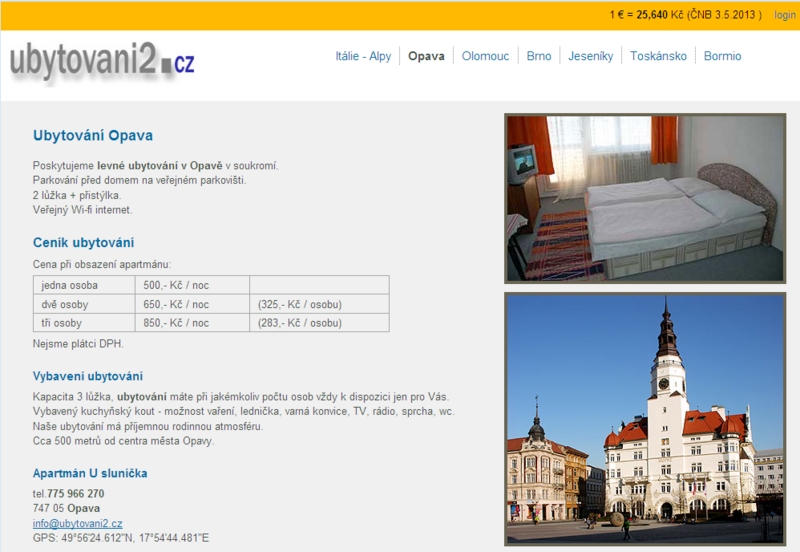Click 'Parkování před domem' line
This screenshot has width=800, height=552.
coord(139,181)
